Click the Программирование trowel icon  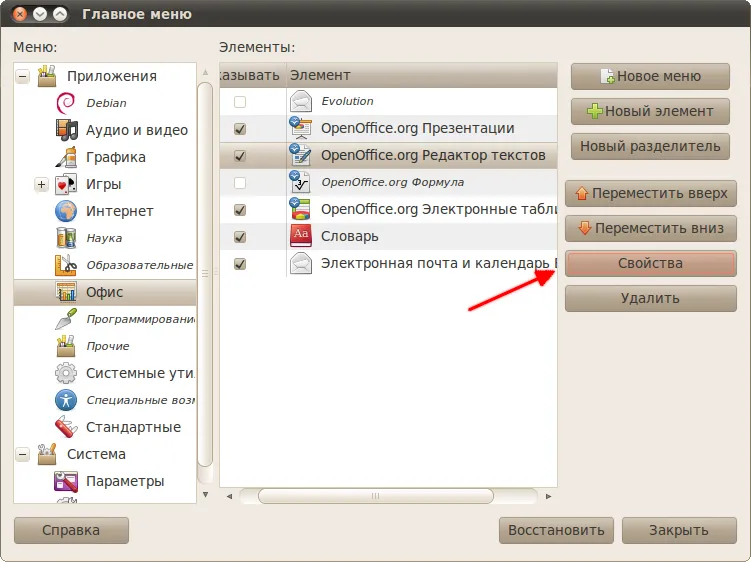(x=66, y=319)
